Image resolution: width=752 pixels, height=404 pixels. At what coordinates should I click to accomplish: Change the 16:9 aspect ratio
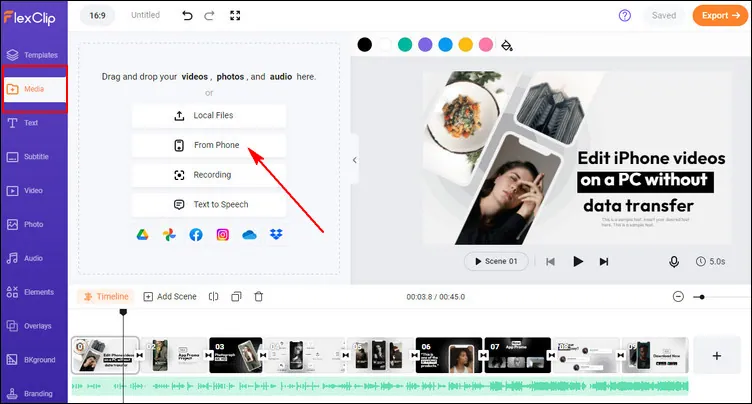click(97, 15)
